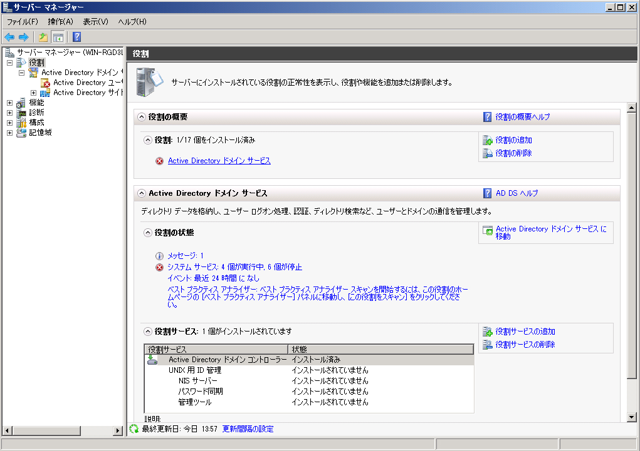Viewport: 640px width, 451px height.
Task: Expand the 構成 tree node
Action: coord(10,122)
